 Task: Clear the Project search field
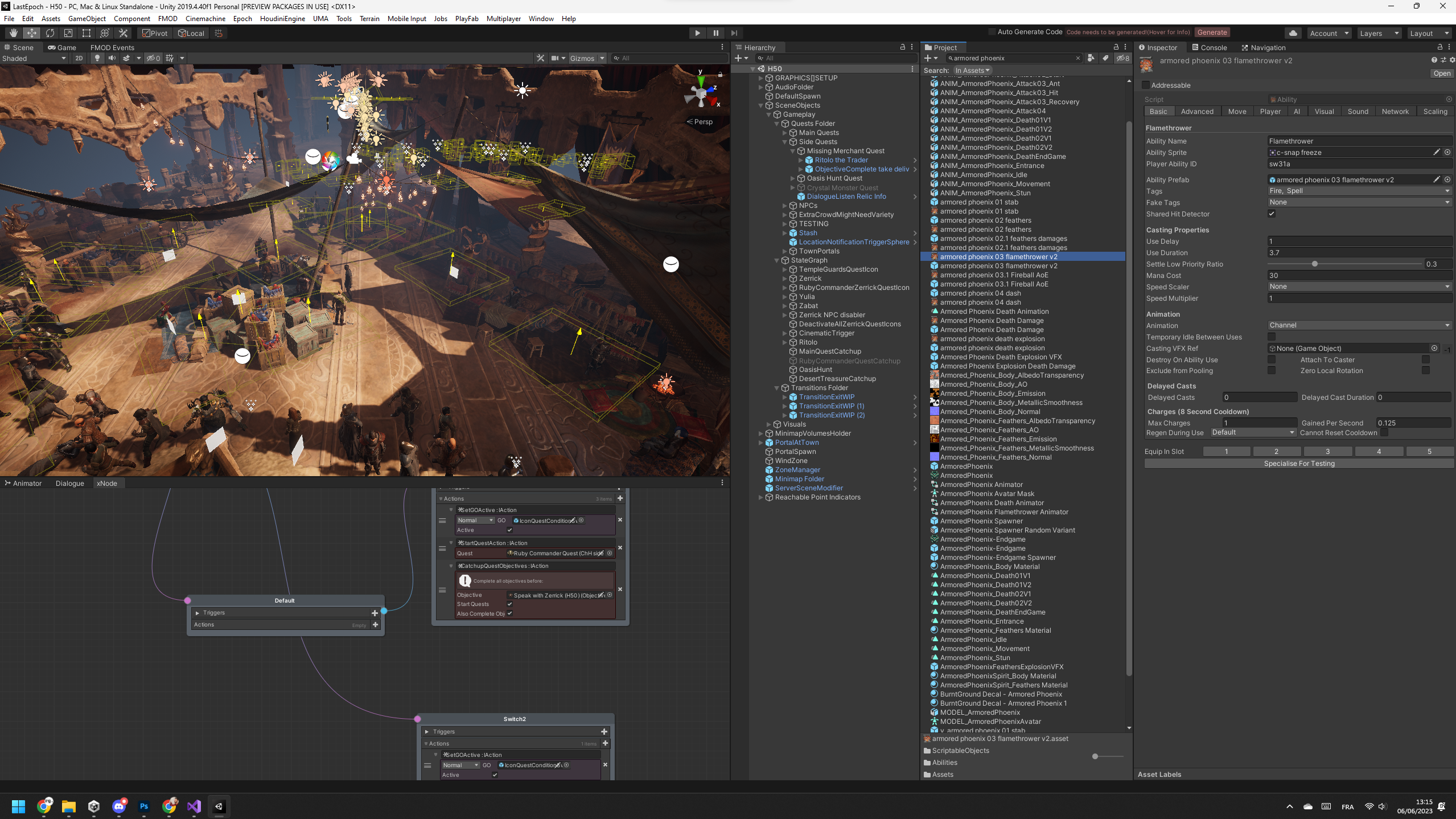point(1077,58)
